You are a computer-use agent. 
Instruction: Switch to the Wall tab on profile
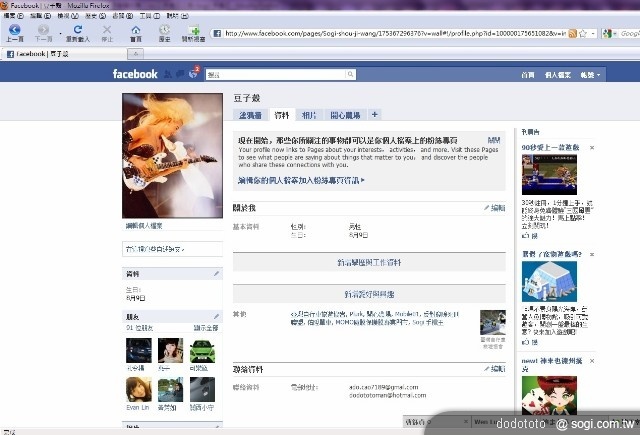point(250,115)
